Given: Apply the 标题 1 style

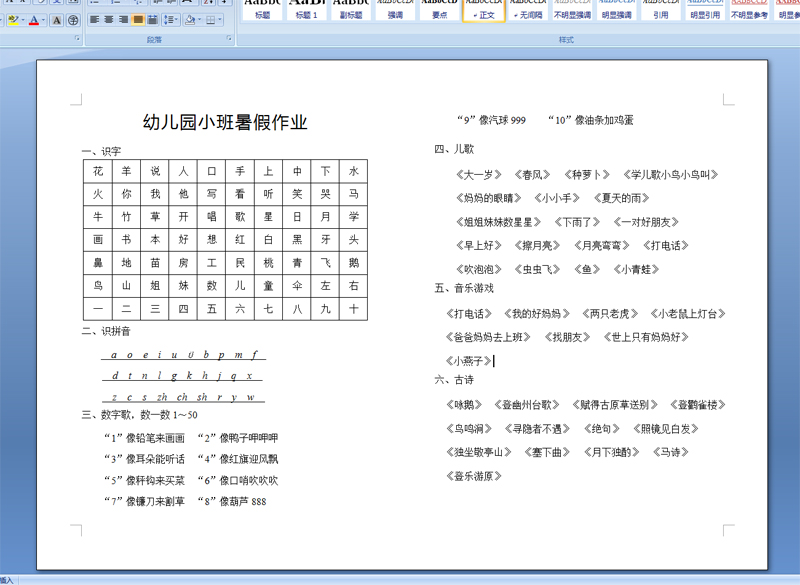Looking at the screenshot, I should coord(307,9).
